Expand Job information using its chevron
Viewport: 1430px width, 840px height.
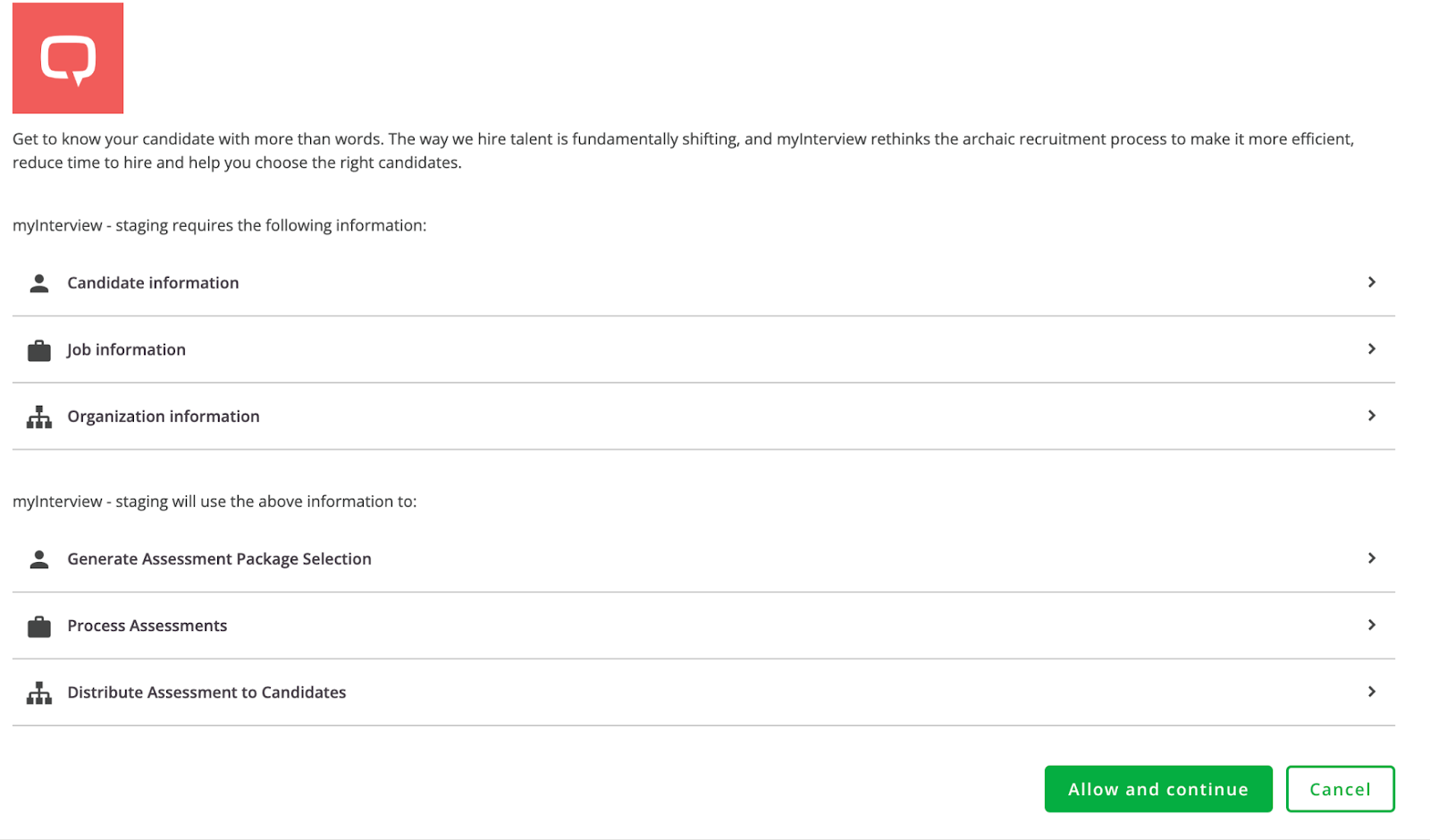pyautogui.click(x=1371, y=349)
